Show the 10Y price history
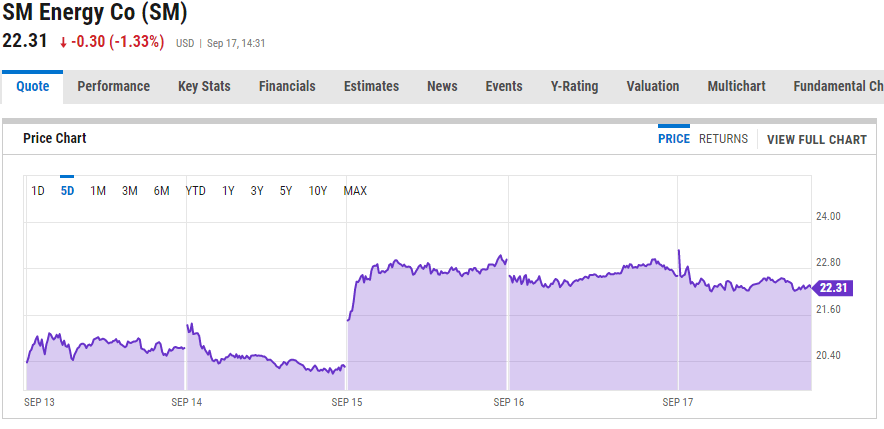 [317, 191]
